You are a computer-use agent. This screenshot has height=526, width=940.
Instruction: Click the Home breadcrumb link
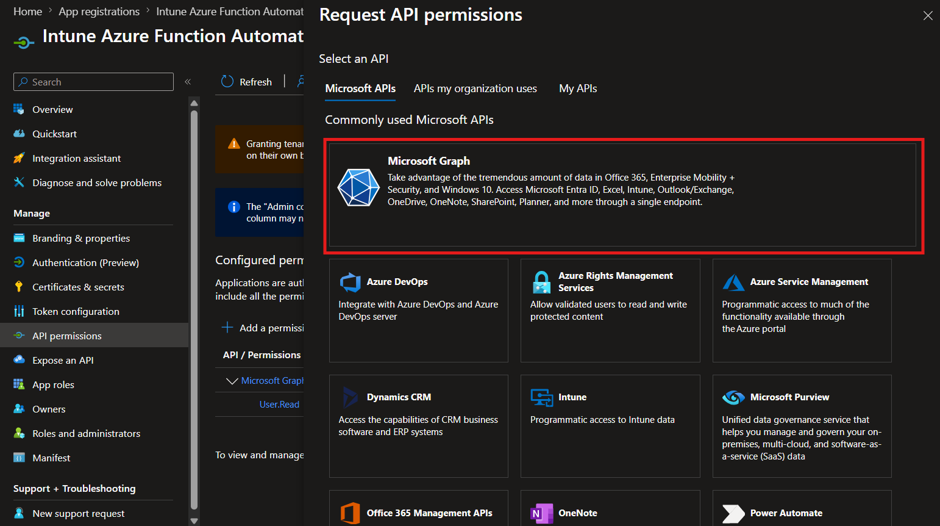(x=28, y=11)
